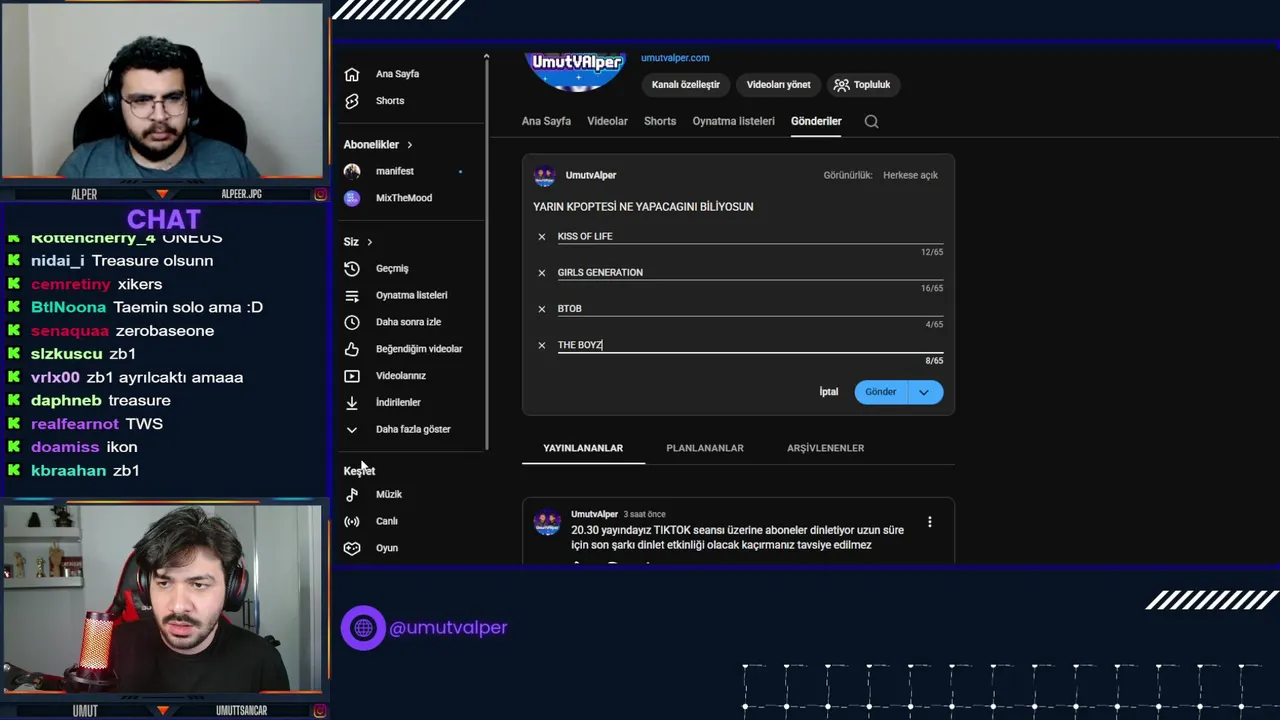
Task: Click the poll question text YARIN KPOPTESİ
Action: tap(643, 207)
